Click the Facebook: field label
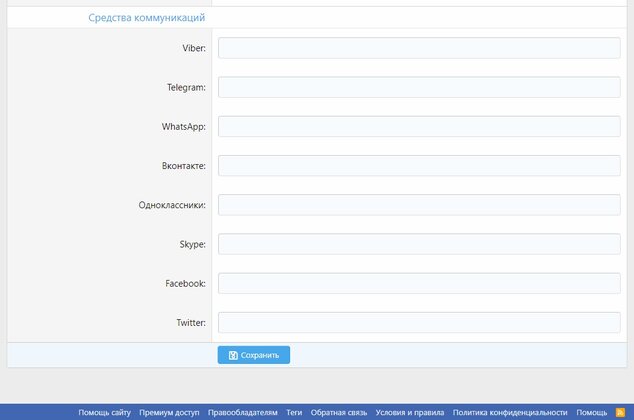Viewport: 634px width, 420px height. click(x=185, y=283)
